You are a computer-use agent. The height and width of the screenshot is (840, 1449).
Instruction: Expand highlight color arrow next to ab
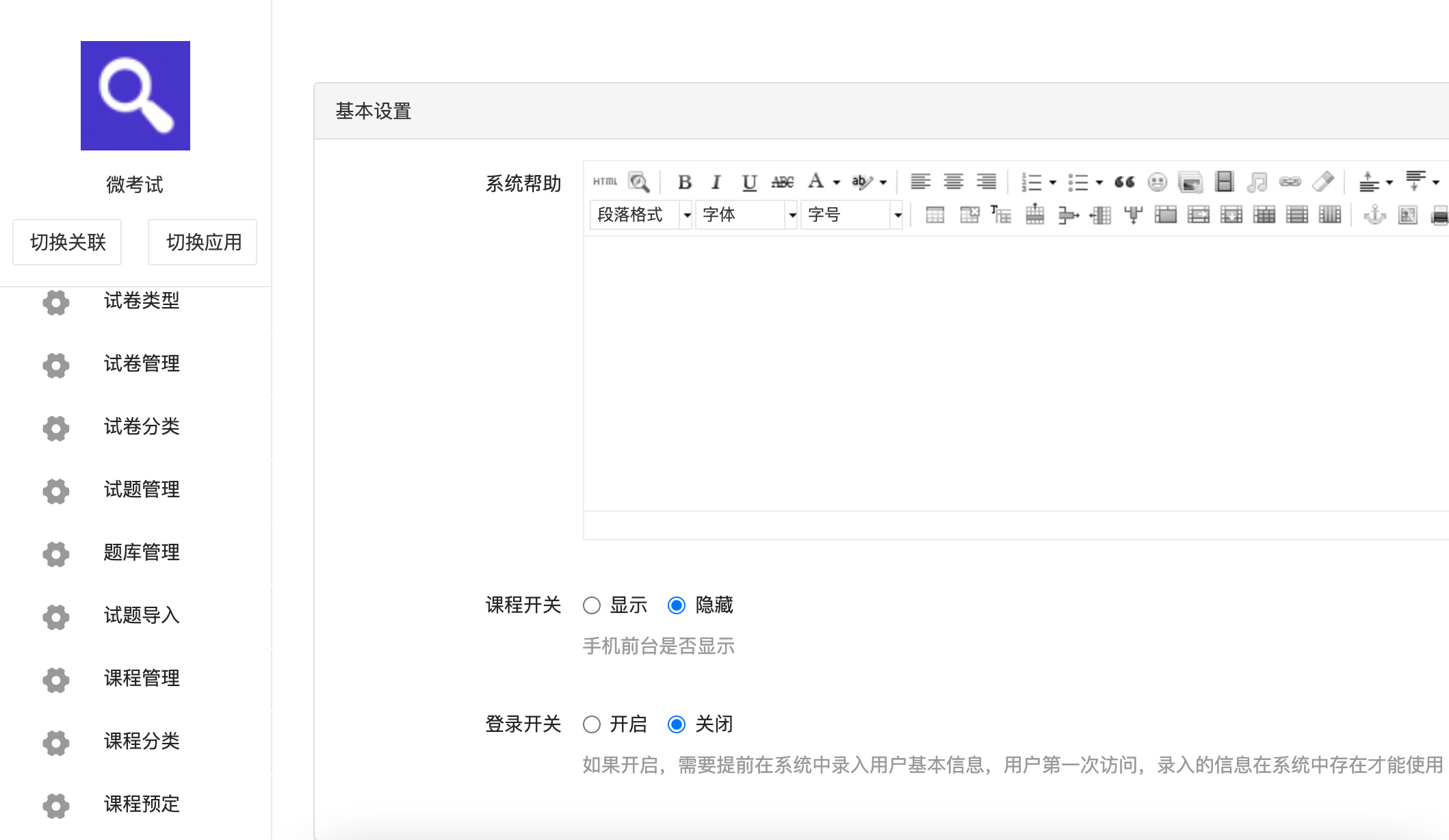(x=883, y=183)
